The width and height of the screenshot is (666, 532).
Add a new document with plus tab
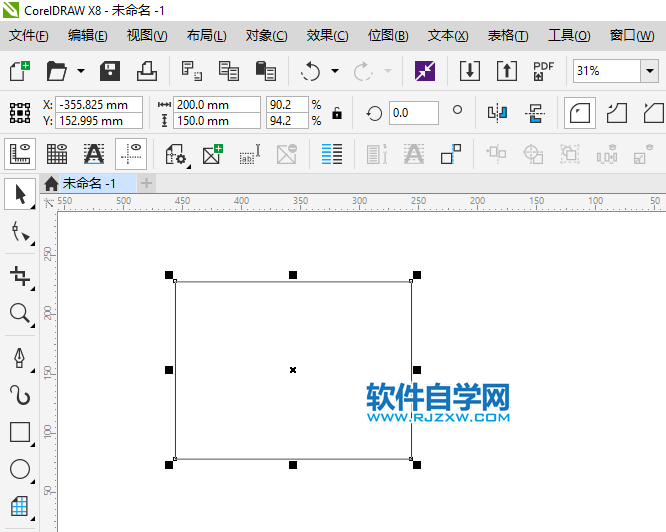pos(146,183)
